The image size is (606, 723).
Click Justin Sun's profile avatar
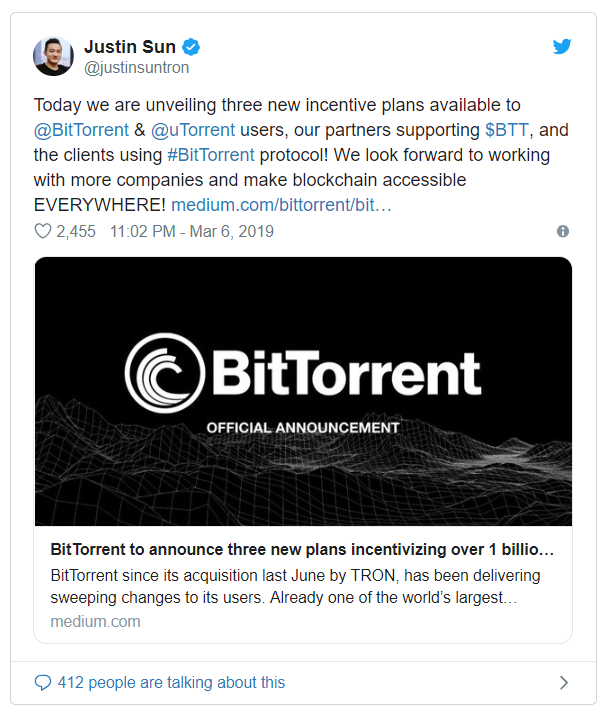click(x=54, y=56)
